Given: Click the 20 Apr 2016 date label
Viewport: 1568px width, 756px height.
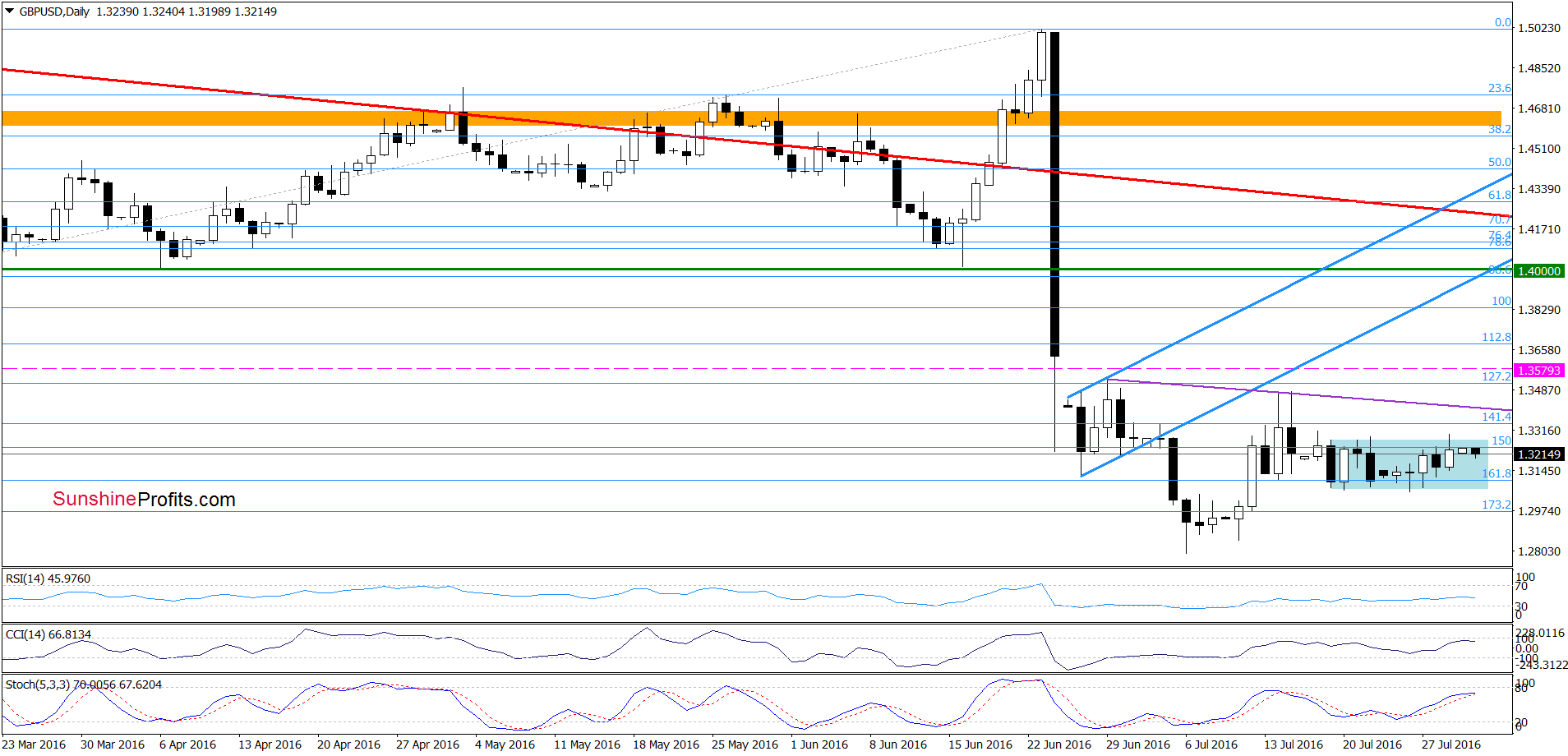Looking at the screenshot, I should [x=349, y=744].
